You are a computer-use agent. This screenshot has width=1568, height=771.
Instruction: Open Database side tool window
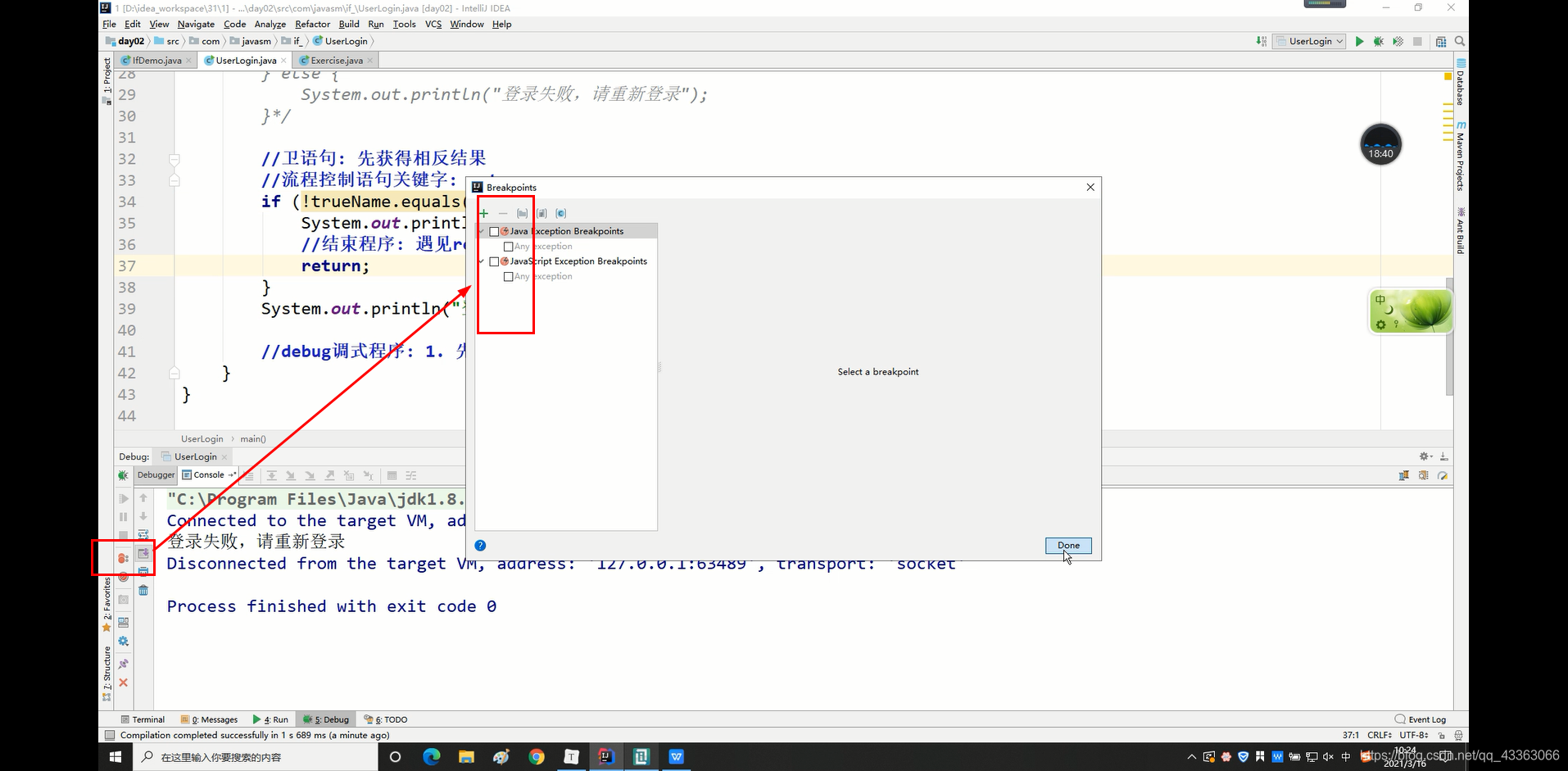1461,82
